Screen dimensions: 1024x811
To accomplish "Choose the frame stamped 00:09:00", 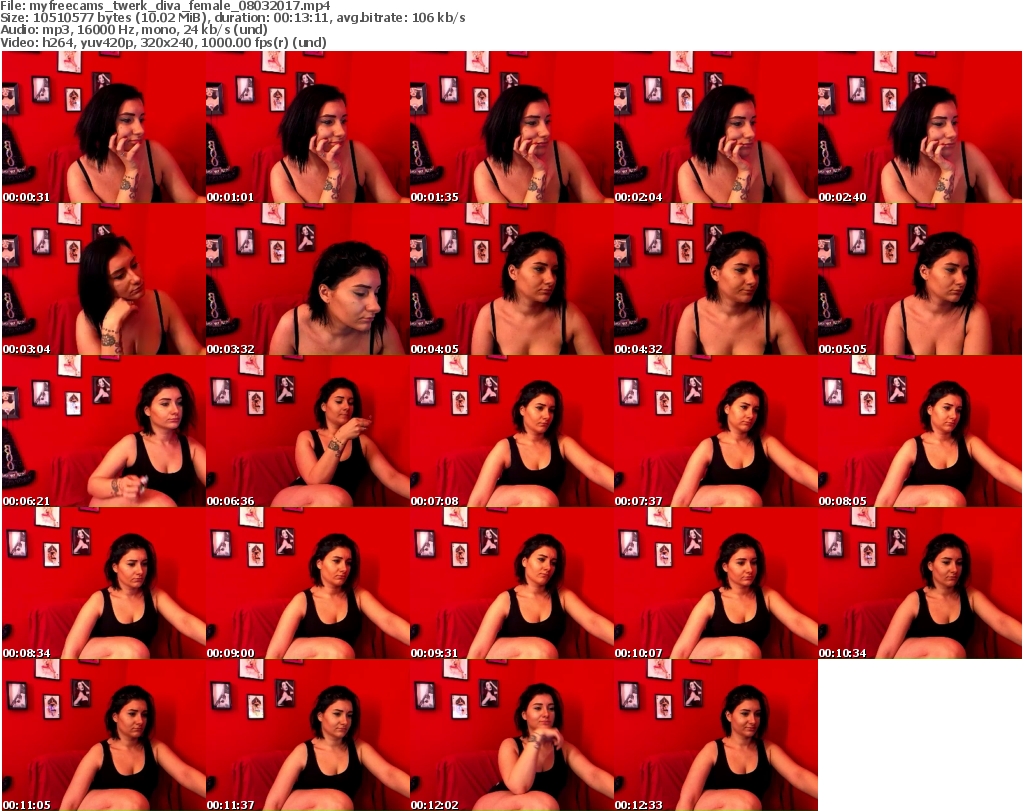I will 308,583.
